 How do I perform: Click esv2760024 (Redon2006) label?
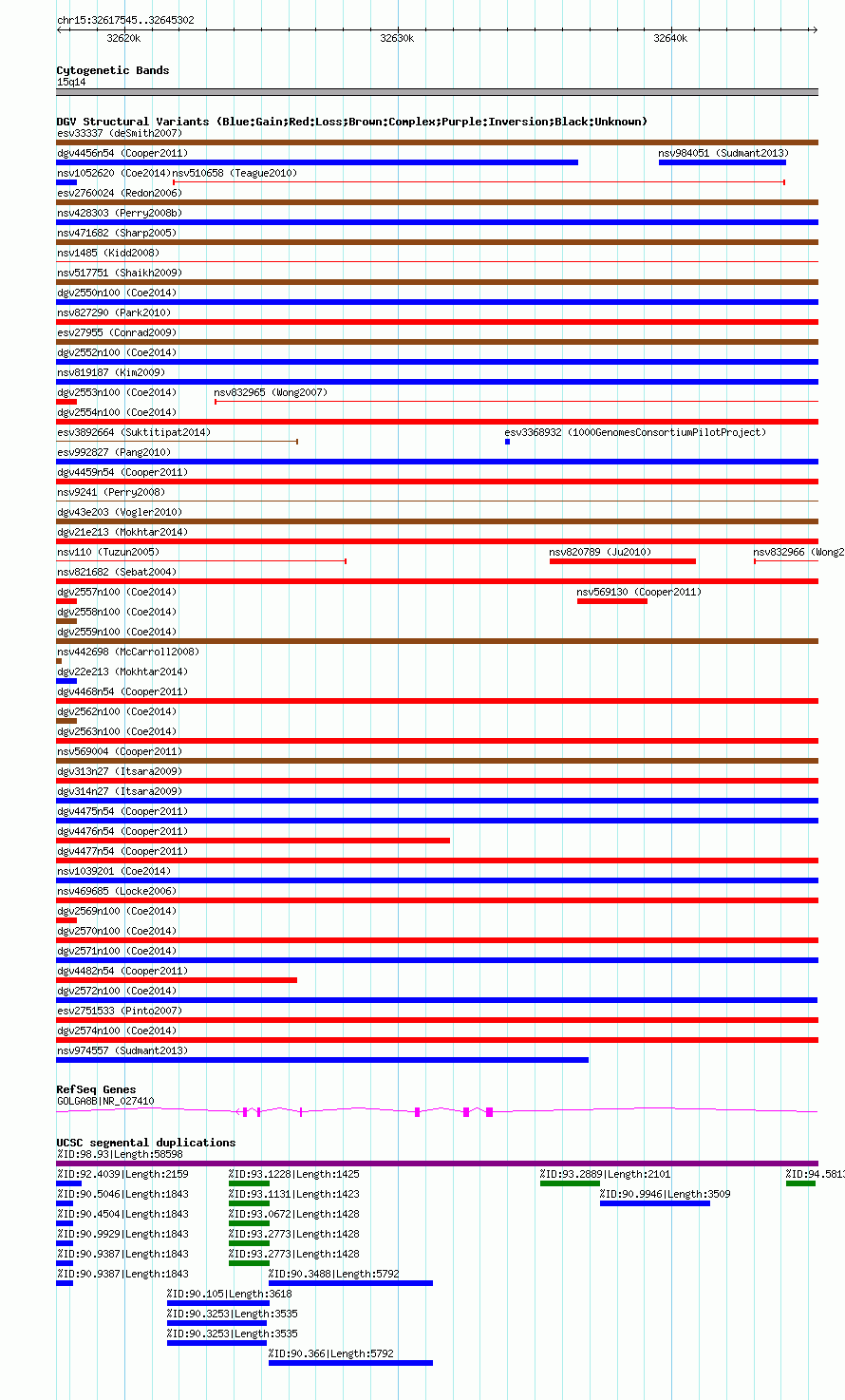pyautogui.click(x=120, y=193)
